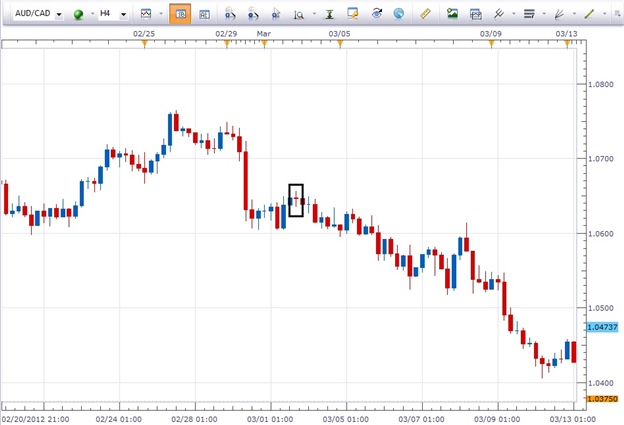Click the 1.0600 price axis label
The image size is (624, 425).
[601, 234]
